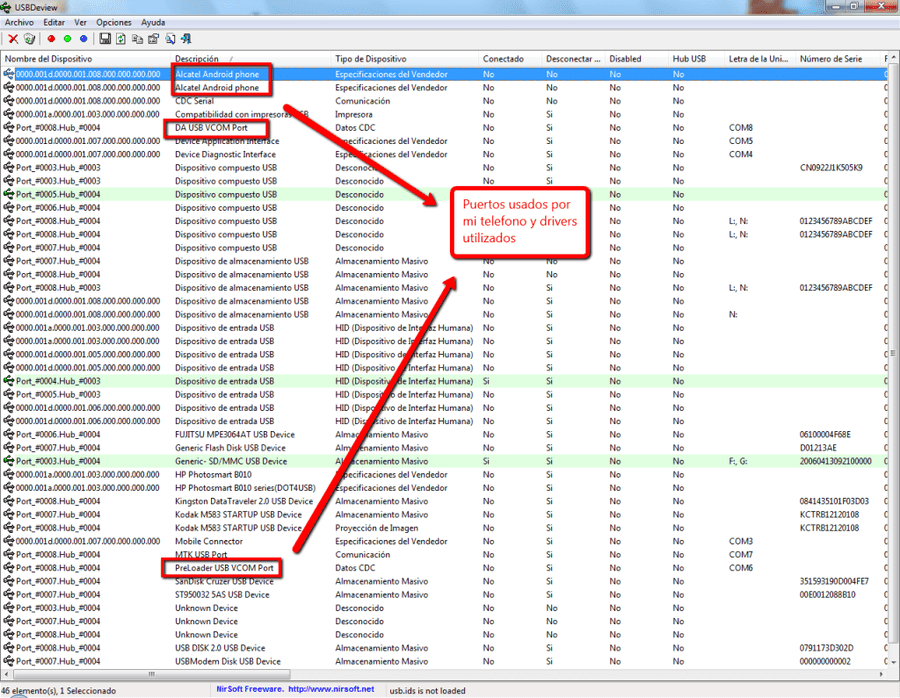This screenshot has height=698, width=900.
Task: Click the red X uninstall devices icon
Action: click(13, 39)
